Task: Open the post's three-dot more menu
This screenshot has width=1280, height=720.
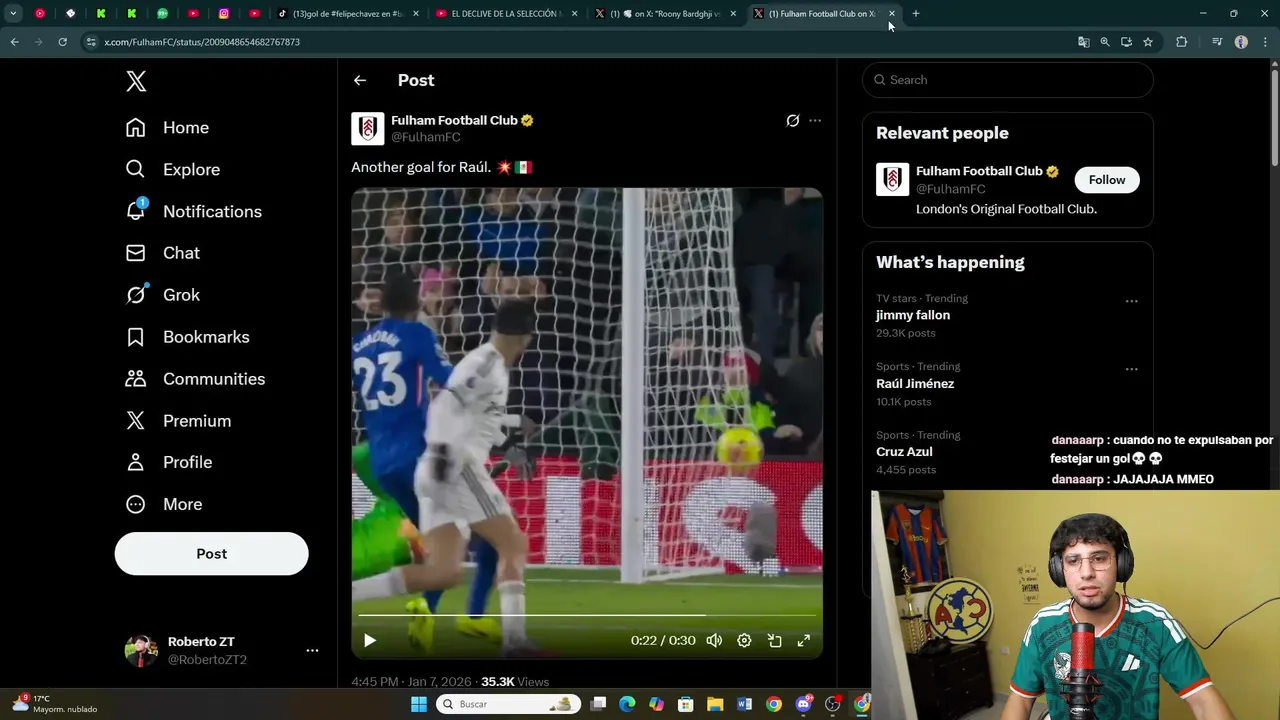Action: 815,120
